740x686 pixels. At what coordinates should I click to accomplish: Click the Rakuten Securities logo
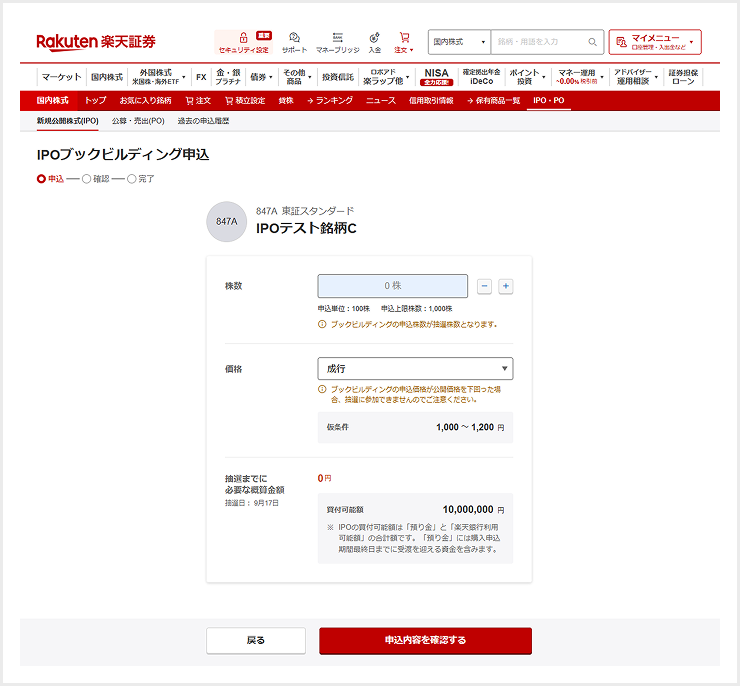pyautogui.click(x=96, y=42)
